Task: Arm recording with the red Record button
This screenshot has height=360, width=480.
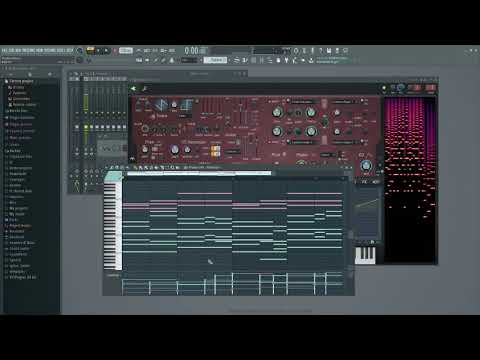Action: pyautogui.click(x=114, y=51)
